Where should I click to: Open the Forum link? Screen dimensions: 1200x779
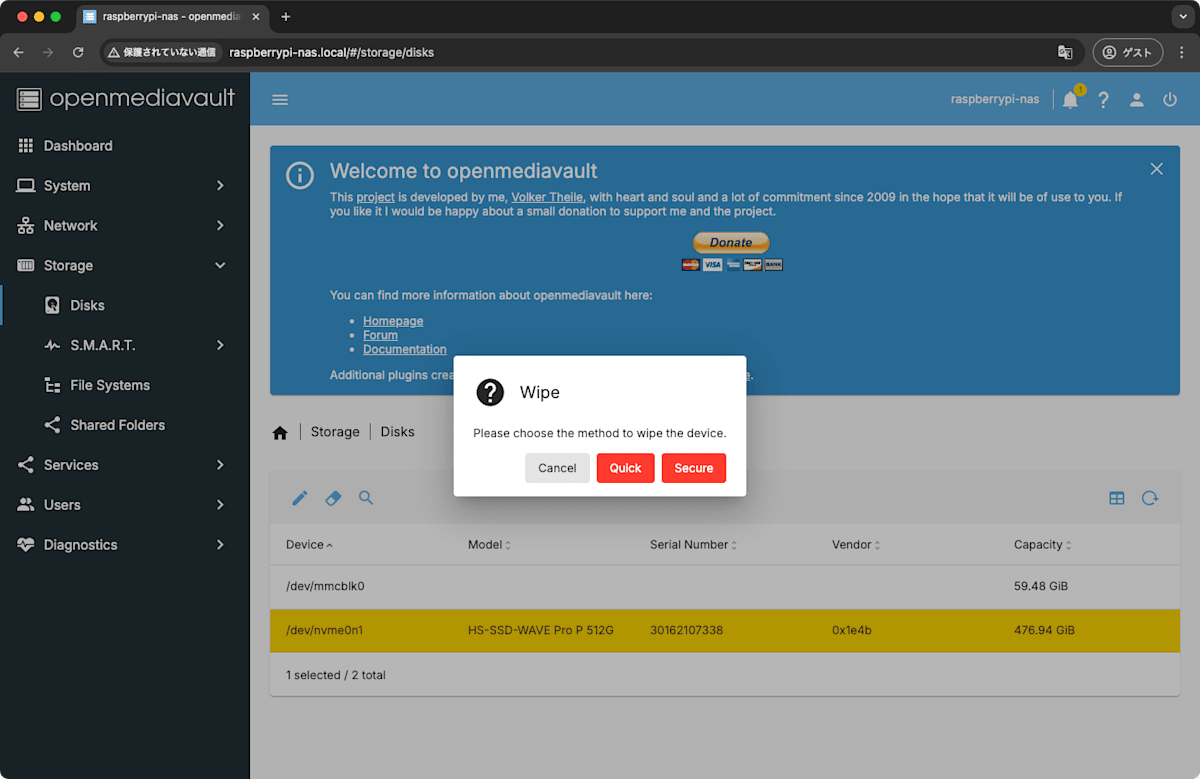point(380,335)
